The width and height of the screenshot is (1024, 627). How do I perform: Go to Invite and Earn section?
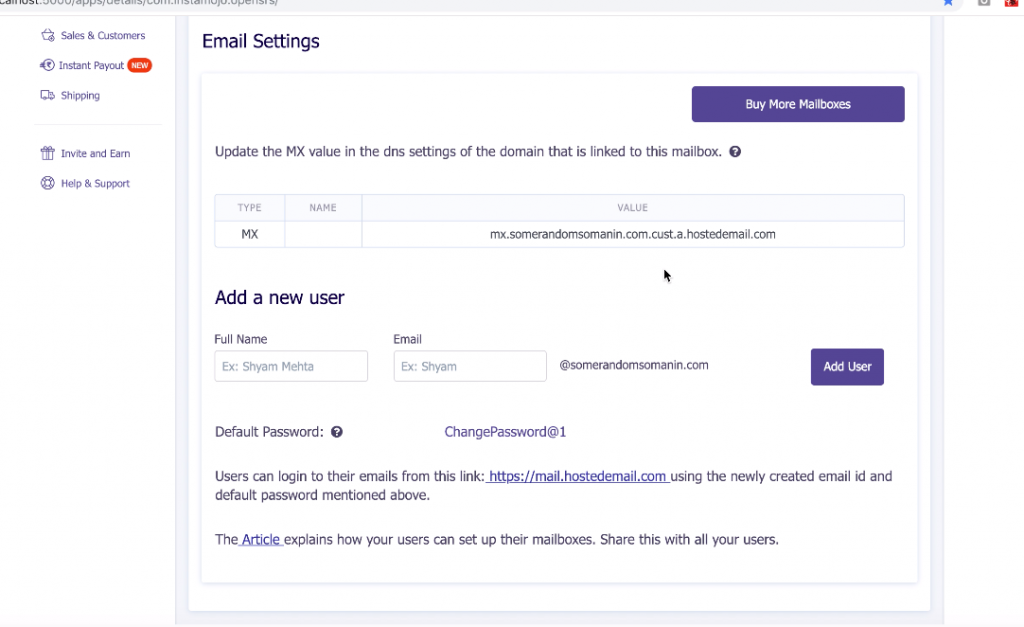(95, 154)
